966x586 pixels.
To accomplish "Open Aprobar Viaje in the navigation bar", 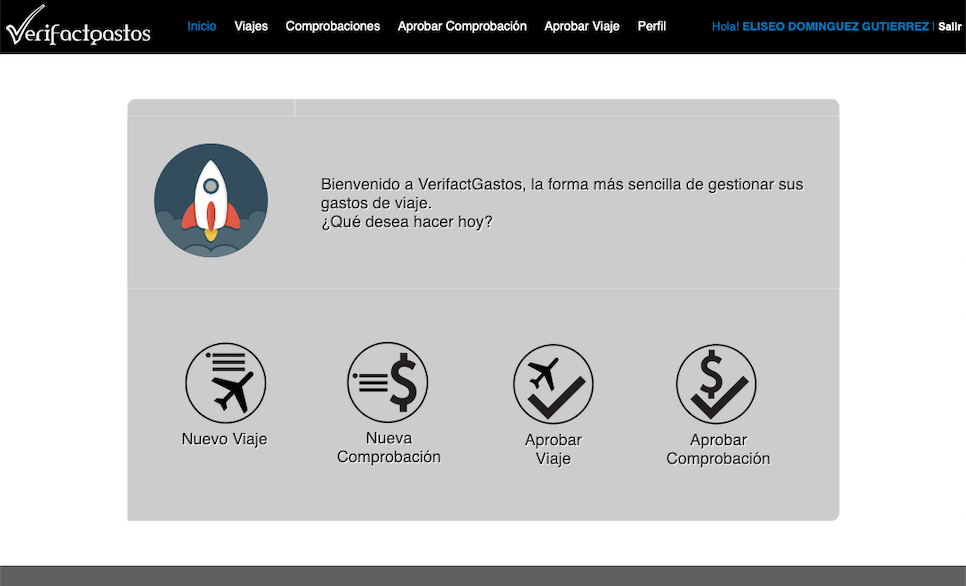I will [x=582, y=26].
